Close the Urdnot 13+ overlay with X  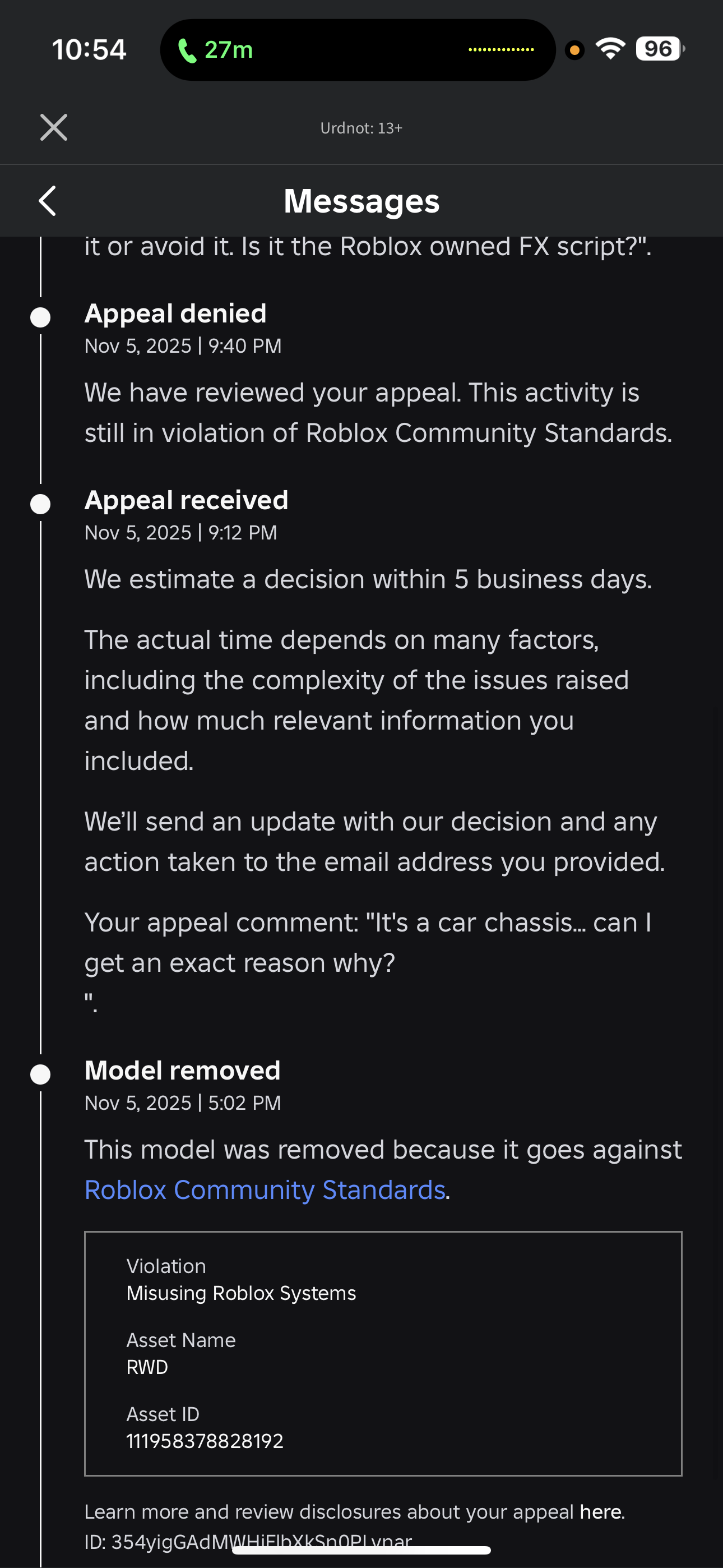click(54, 127)
